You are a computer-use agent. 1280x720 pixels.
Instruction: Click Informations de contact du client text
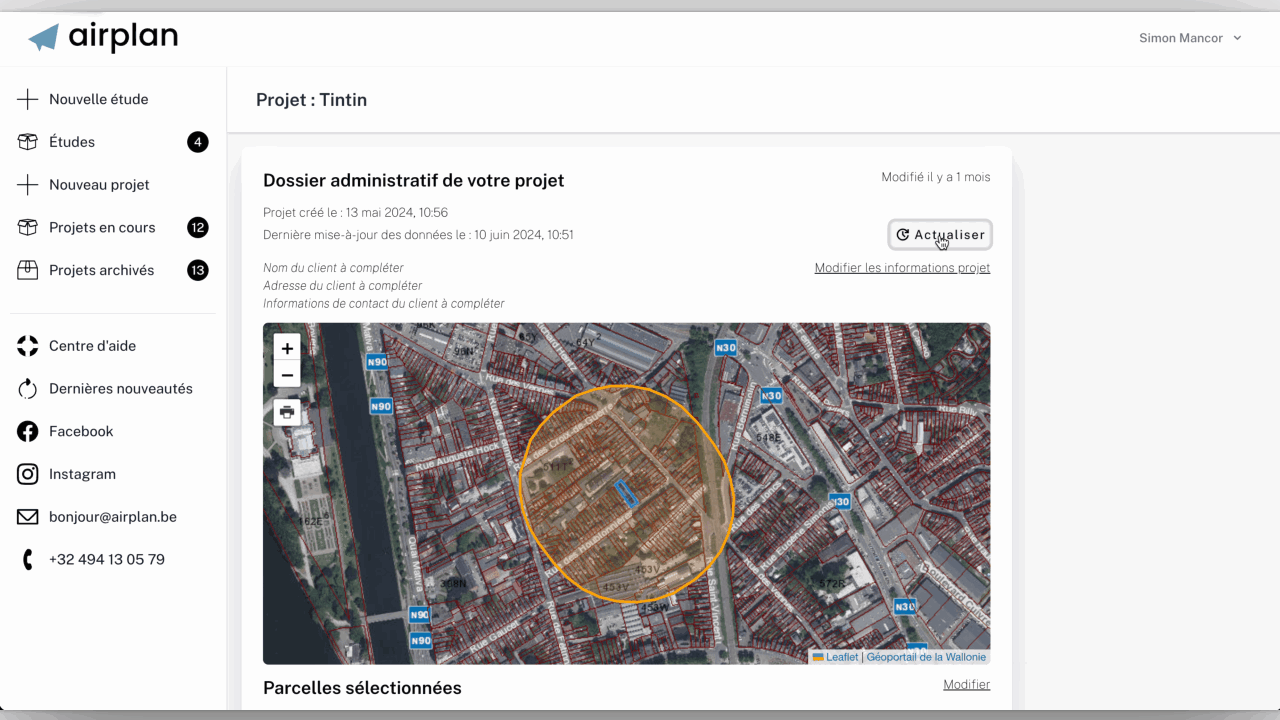pos(383,304)
